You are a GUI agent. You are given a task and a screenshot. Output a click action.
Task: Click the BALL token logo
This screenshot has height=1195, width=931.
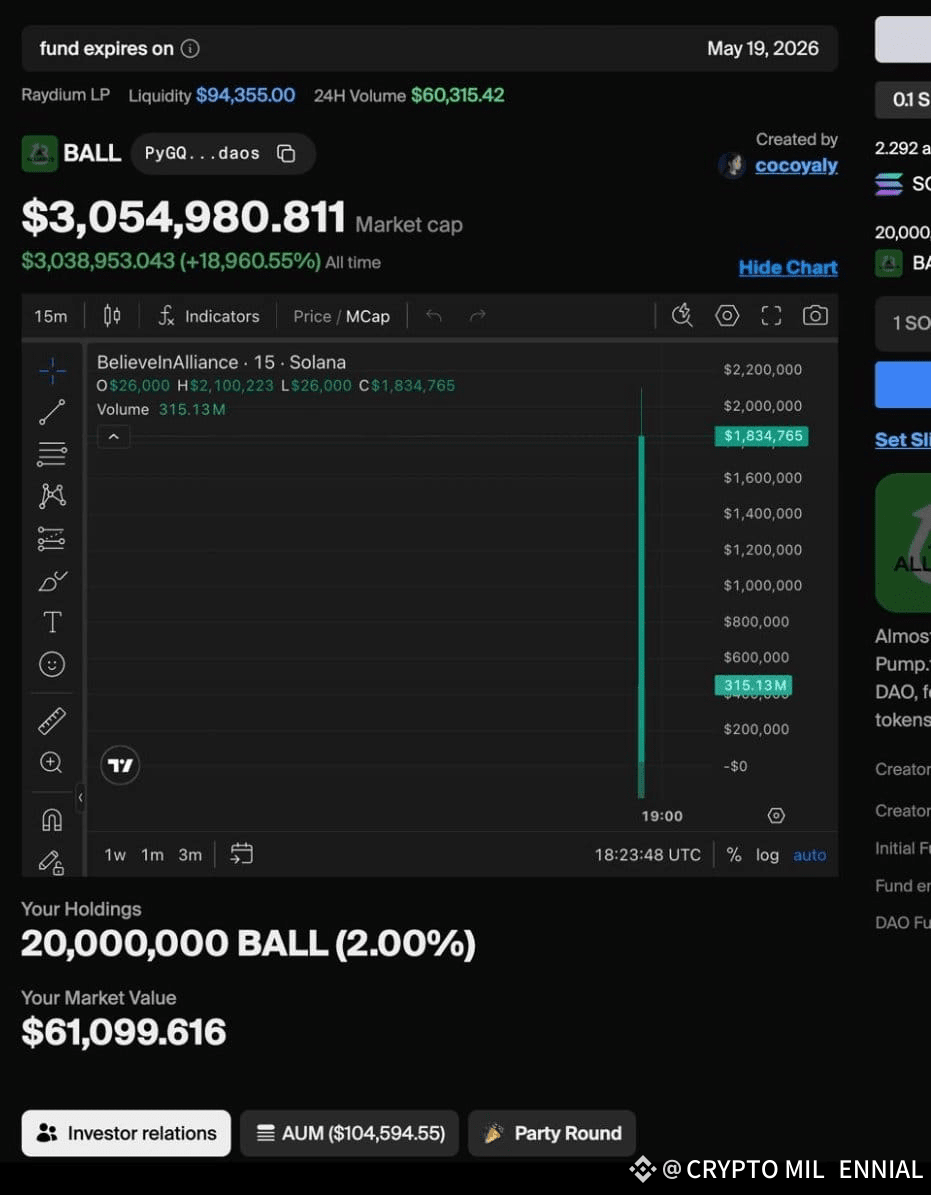40,154
